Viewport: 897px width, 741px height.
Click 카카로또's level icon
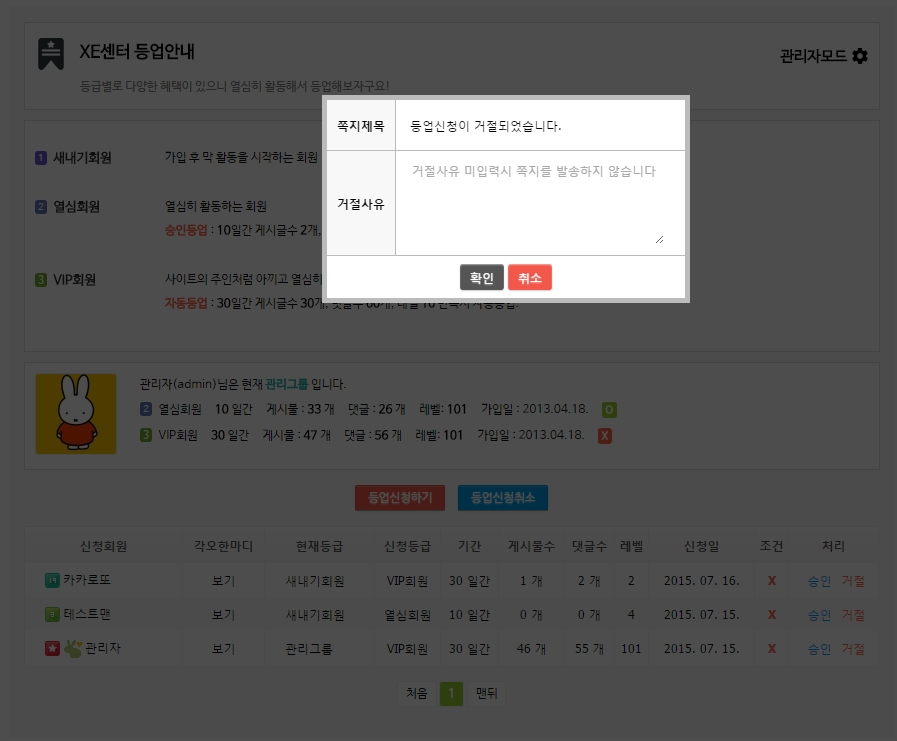52,581
